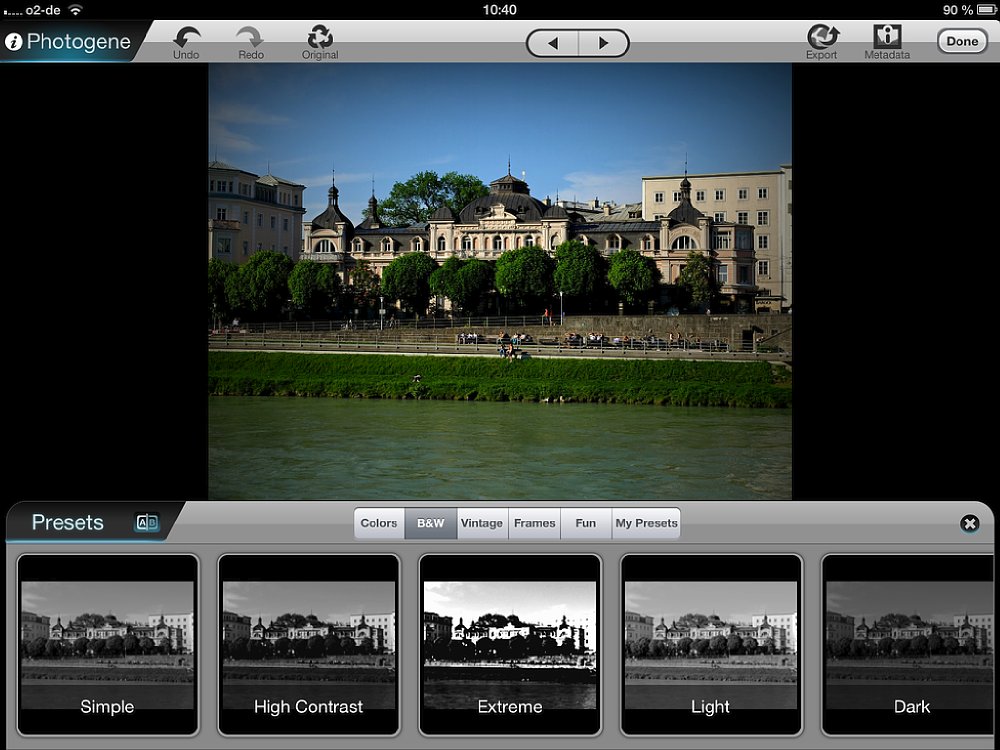1000x750 pixels.
Task: Close the Presets panel
Action: pyautogui.click(x=969, y=523)
